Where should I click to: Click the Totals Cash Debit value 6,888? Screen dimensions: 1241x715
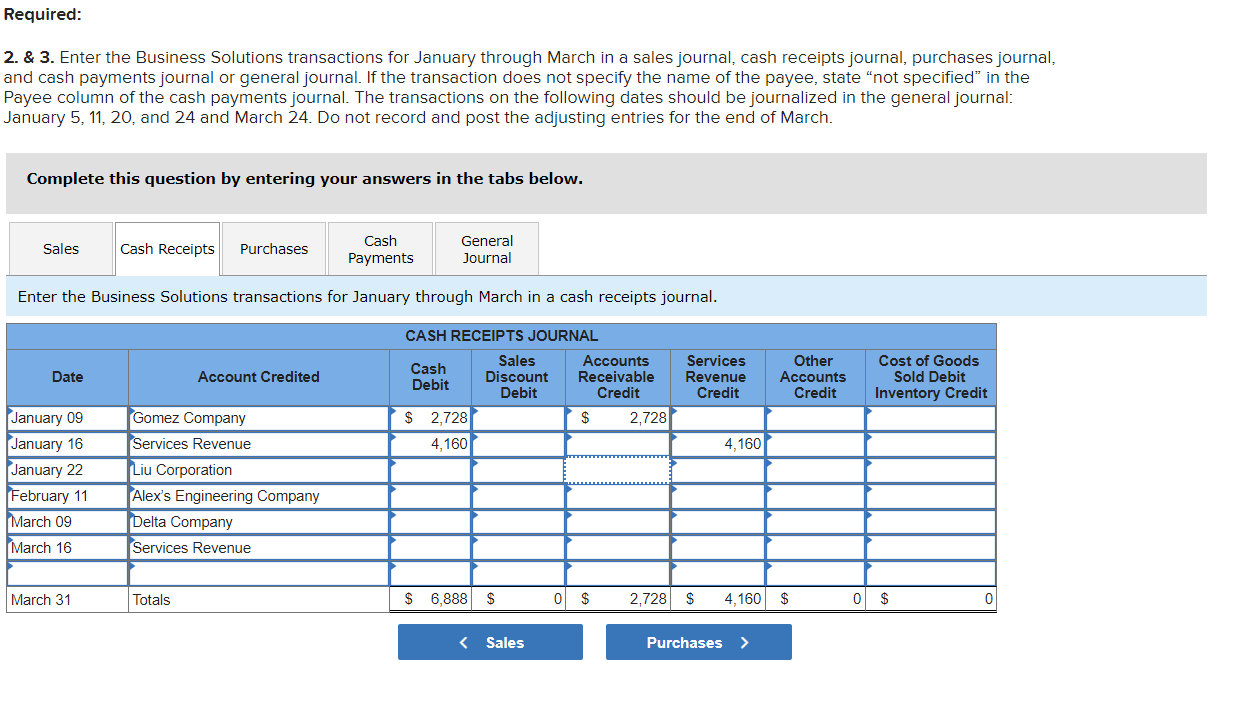pyautogui.click(x=449, y=600)
